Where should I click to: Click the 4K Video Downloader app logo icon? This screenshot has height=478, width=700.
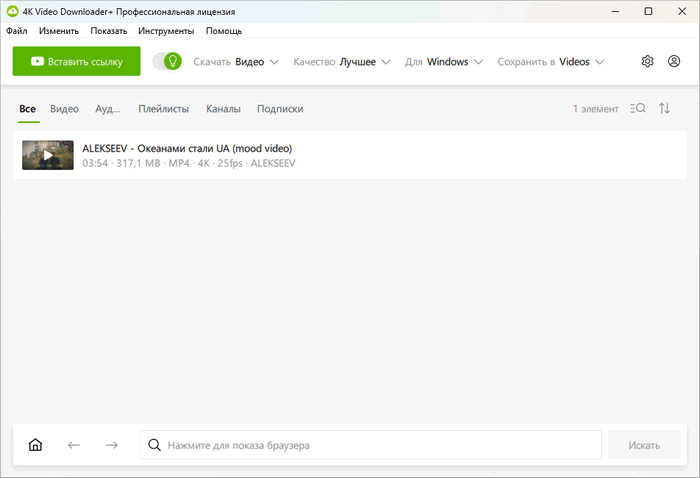click(x=12, y=12)
